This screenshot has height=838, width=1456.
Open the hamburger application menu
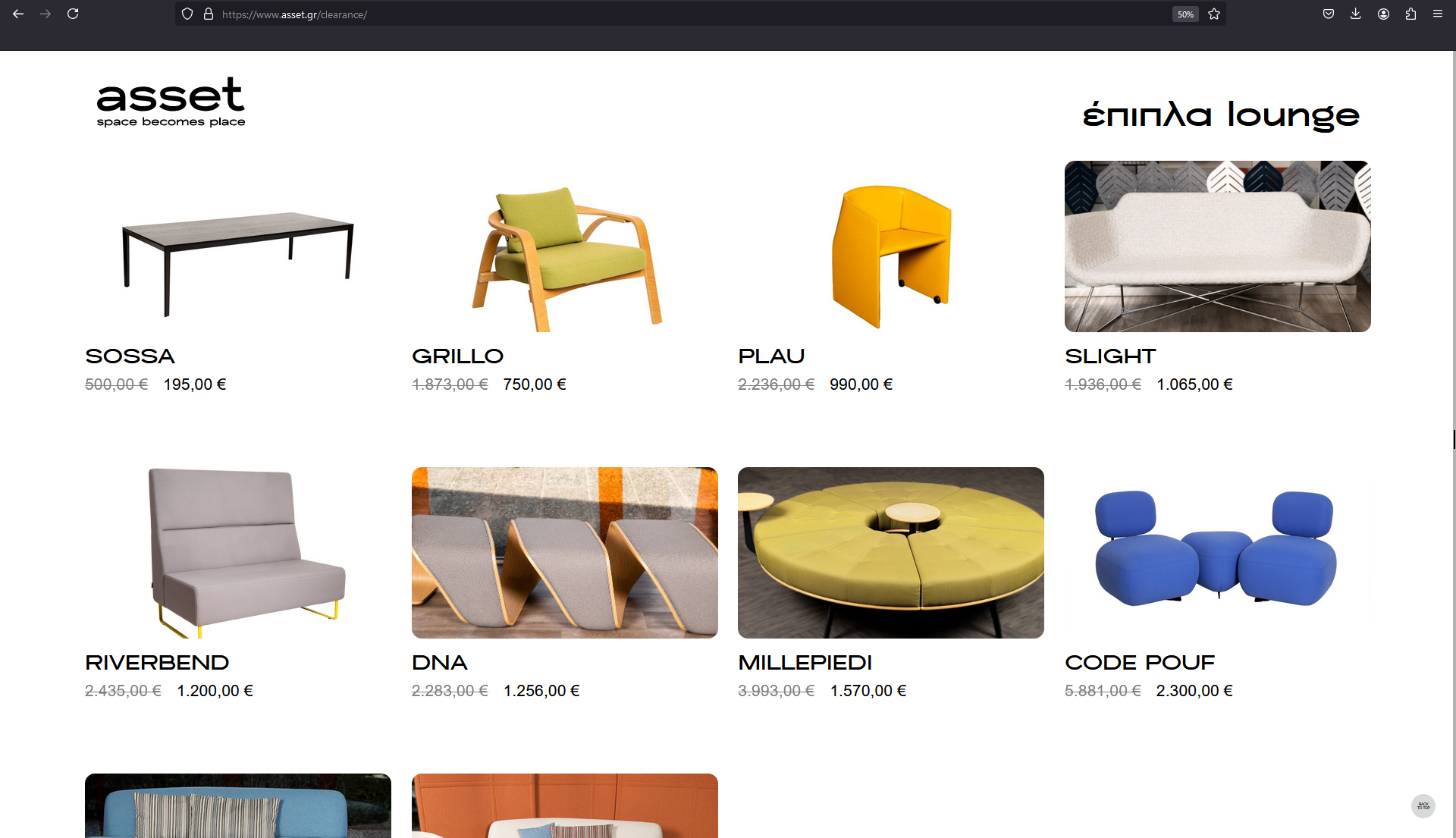pos(1438,14)
